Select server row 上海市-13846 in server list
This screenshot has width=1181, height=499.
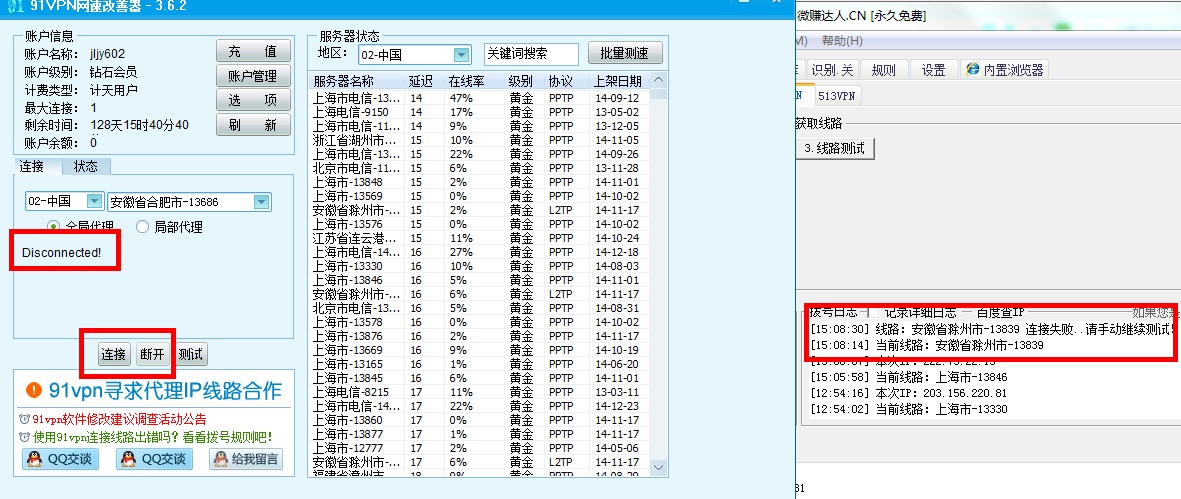coord(479,280)
